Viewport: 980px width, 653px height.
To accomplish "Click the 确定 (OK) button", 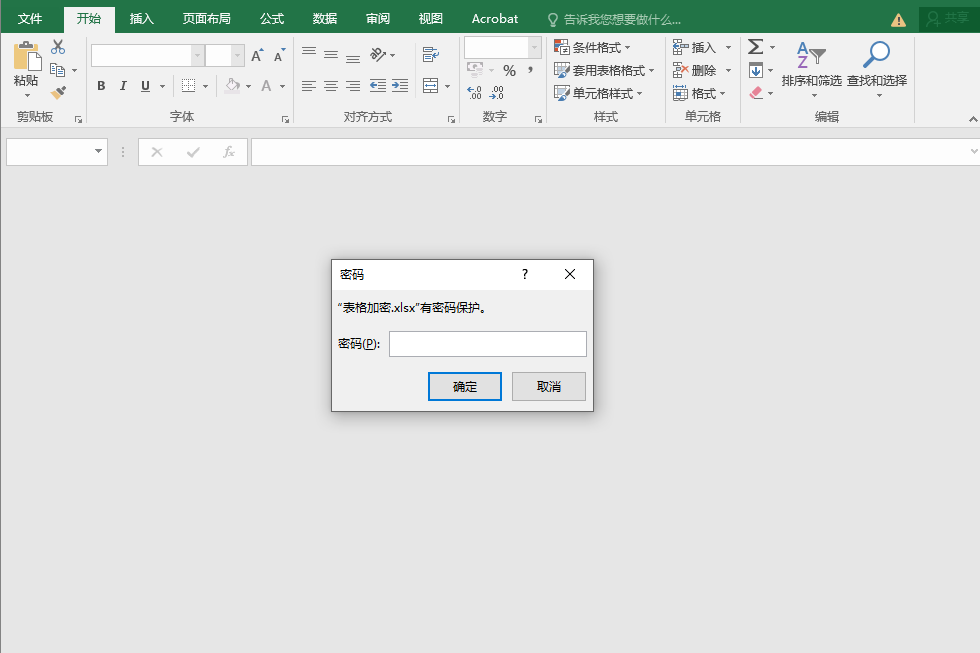I will [465, 387].
